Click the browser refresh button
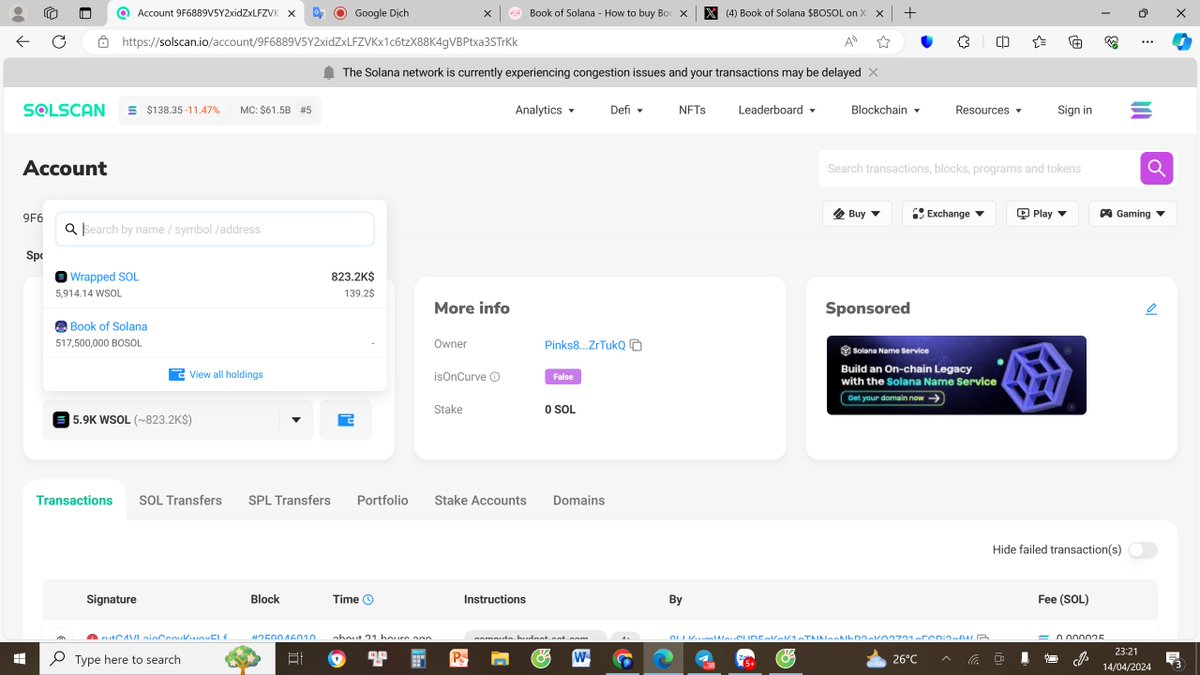 (59, 42)
